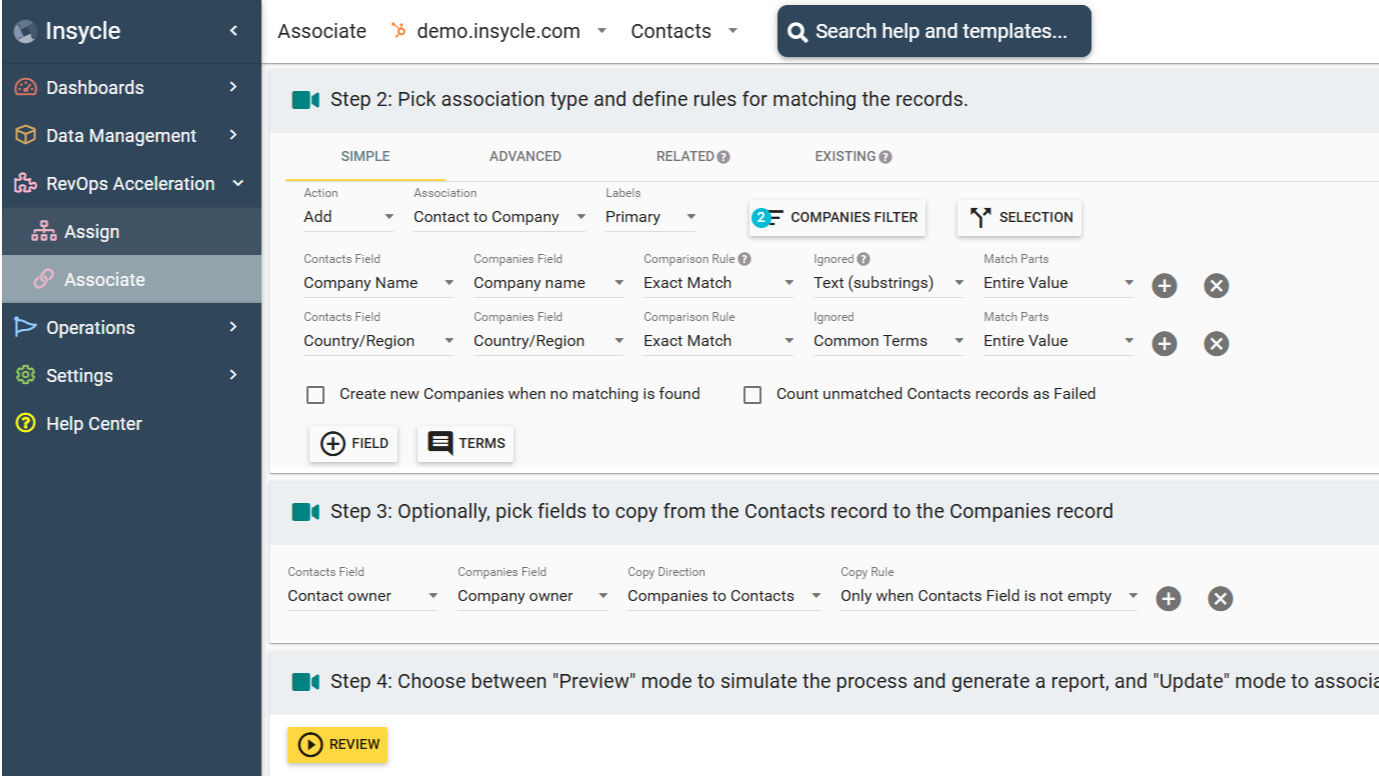Open help icon next to Related tab

coord(723,157)
